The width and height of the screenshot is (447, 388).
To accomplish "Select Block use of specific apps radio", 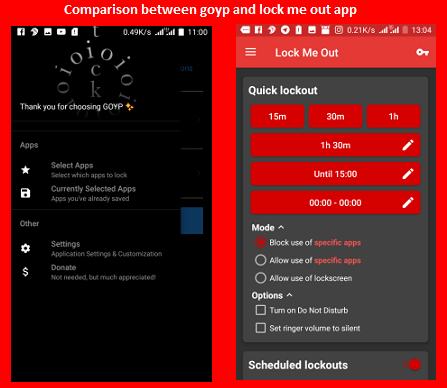I will click(x=261, y=242).
